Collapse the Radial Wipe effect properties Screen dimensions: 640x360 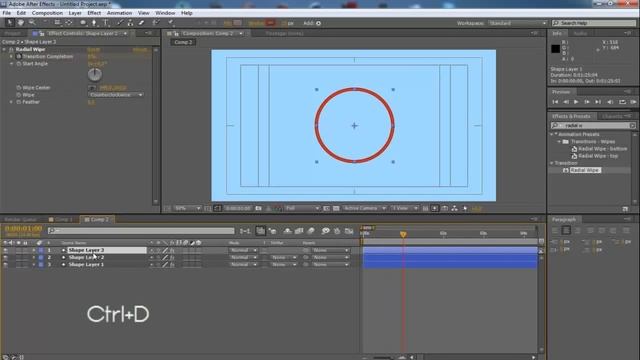point(4,49)
